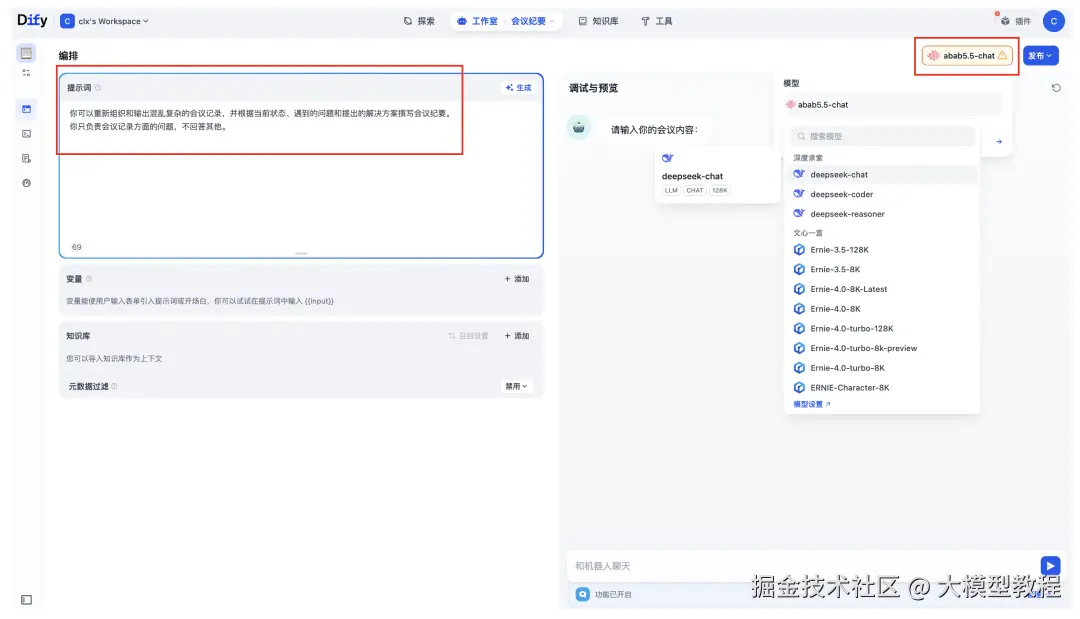Collapse the sidebar with the bottom-left panel icon

tap(26, 600)
